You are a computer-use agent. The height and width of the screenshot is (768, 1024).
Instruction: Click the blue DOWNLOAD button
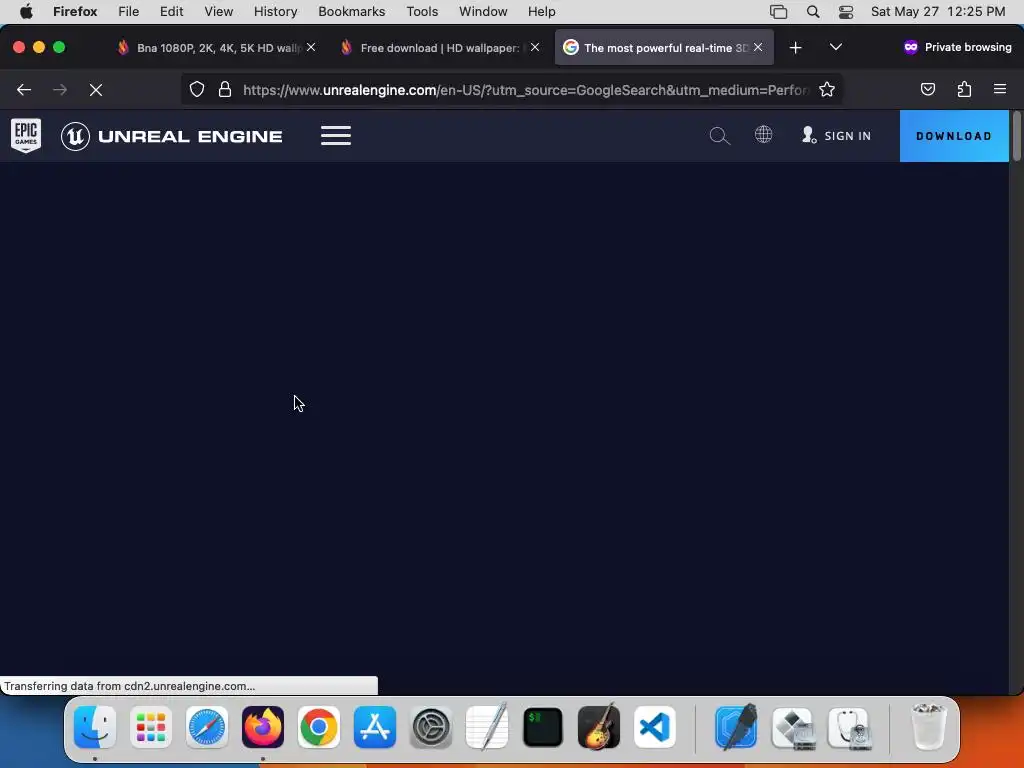click(x=954, y=136)
